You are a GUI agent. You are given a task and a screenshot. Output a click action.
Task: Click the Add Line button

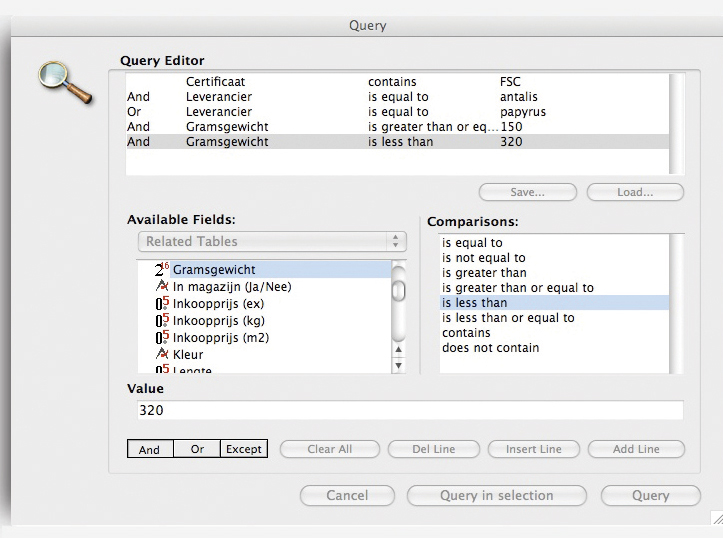click(x=636, y=449)
